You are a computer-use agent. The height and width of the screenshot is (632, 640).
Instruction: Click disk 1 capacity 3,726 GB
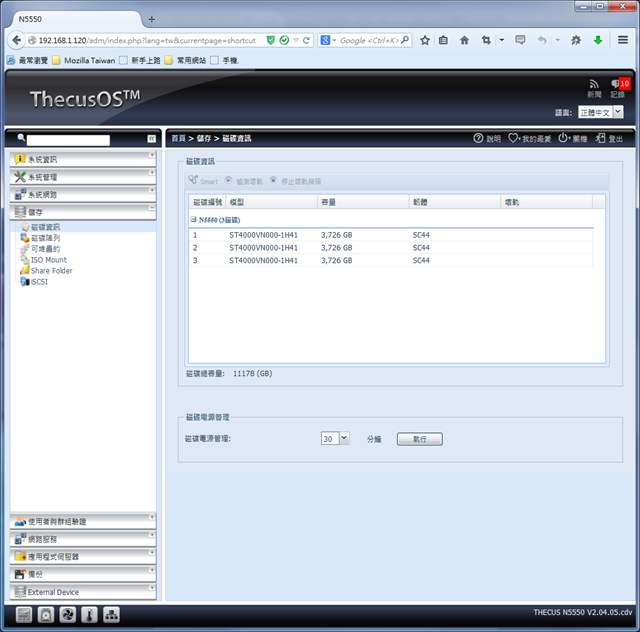pyautogui.click(x=337, y=235)
